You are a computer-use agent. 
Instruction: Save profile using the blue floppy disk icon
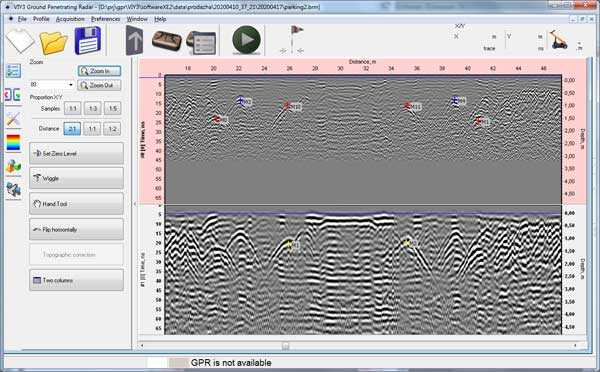(88, 40)
